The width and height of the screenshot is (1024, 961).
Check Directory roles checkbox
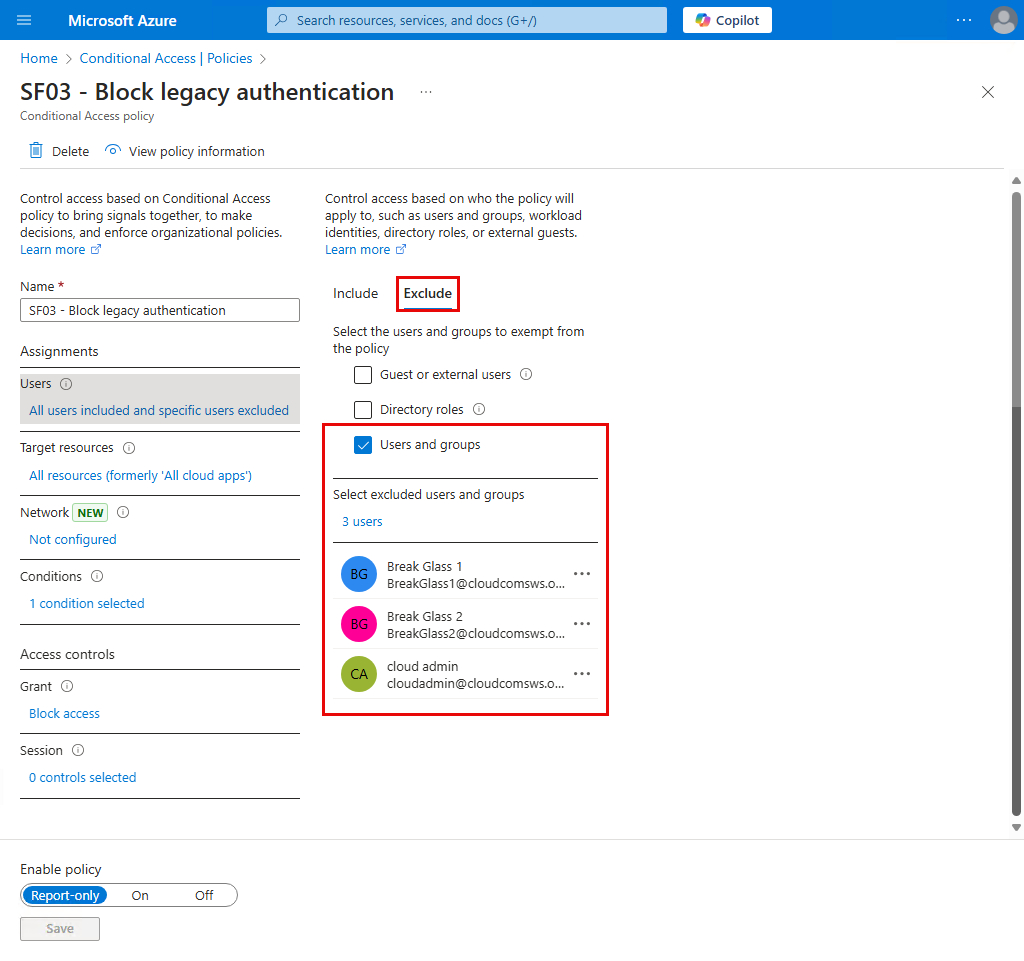363,410
